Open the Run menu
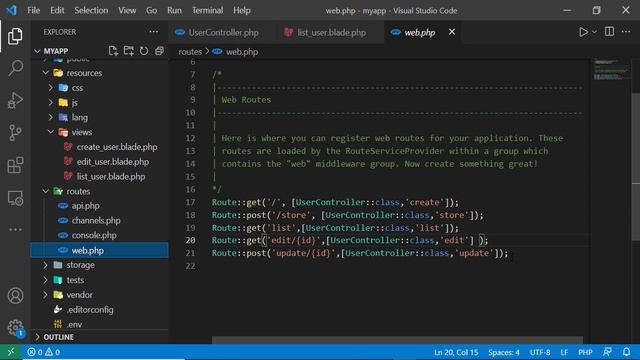 pyautogui.click(x=174, y=10)
